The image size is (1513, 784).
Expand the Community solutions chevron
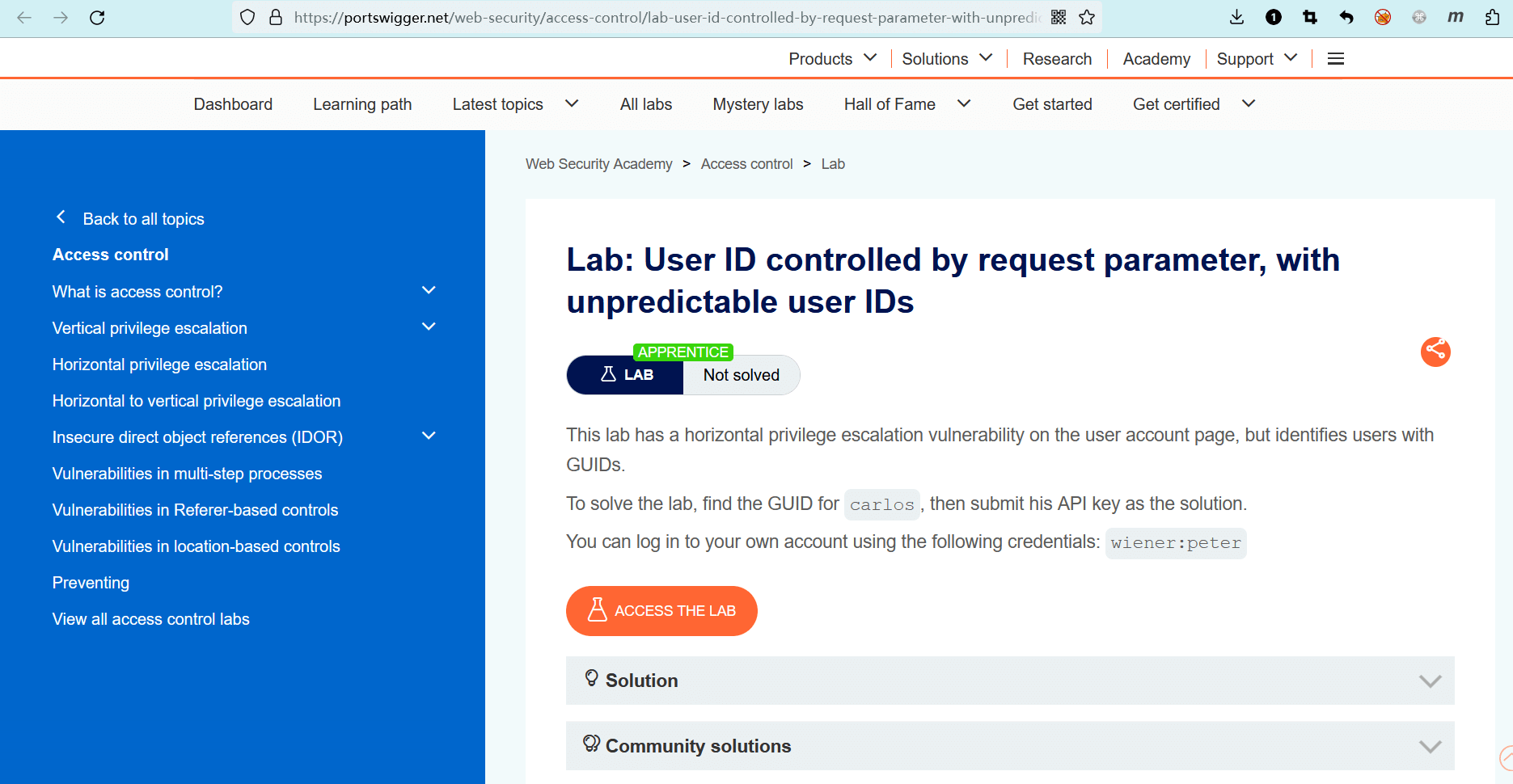click(x=1430, y=747)
